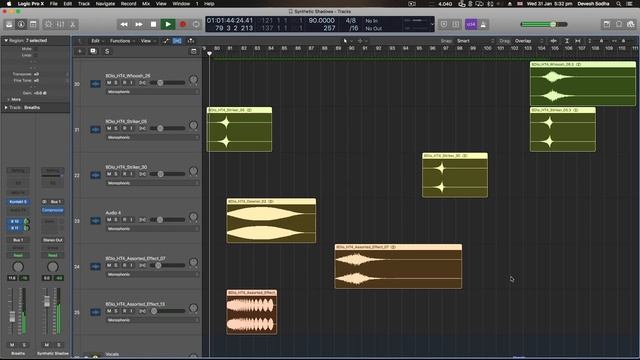Click the Rewind transport button
This screenshot has height=360, width=640.
(x=124, y=24)
